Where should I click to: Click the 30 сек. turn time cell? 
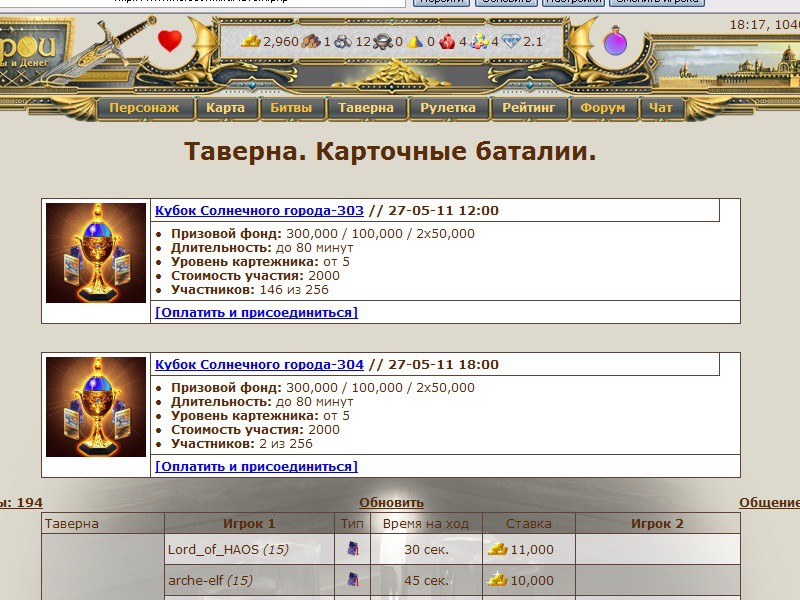pos(427,549)
